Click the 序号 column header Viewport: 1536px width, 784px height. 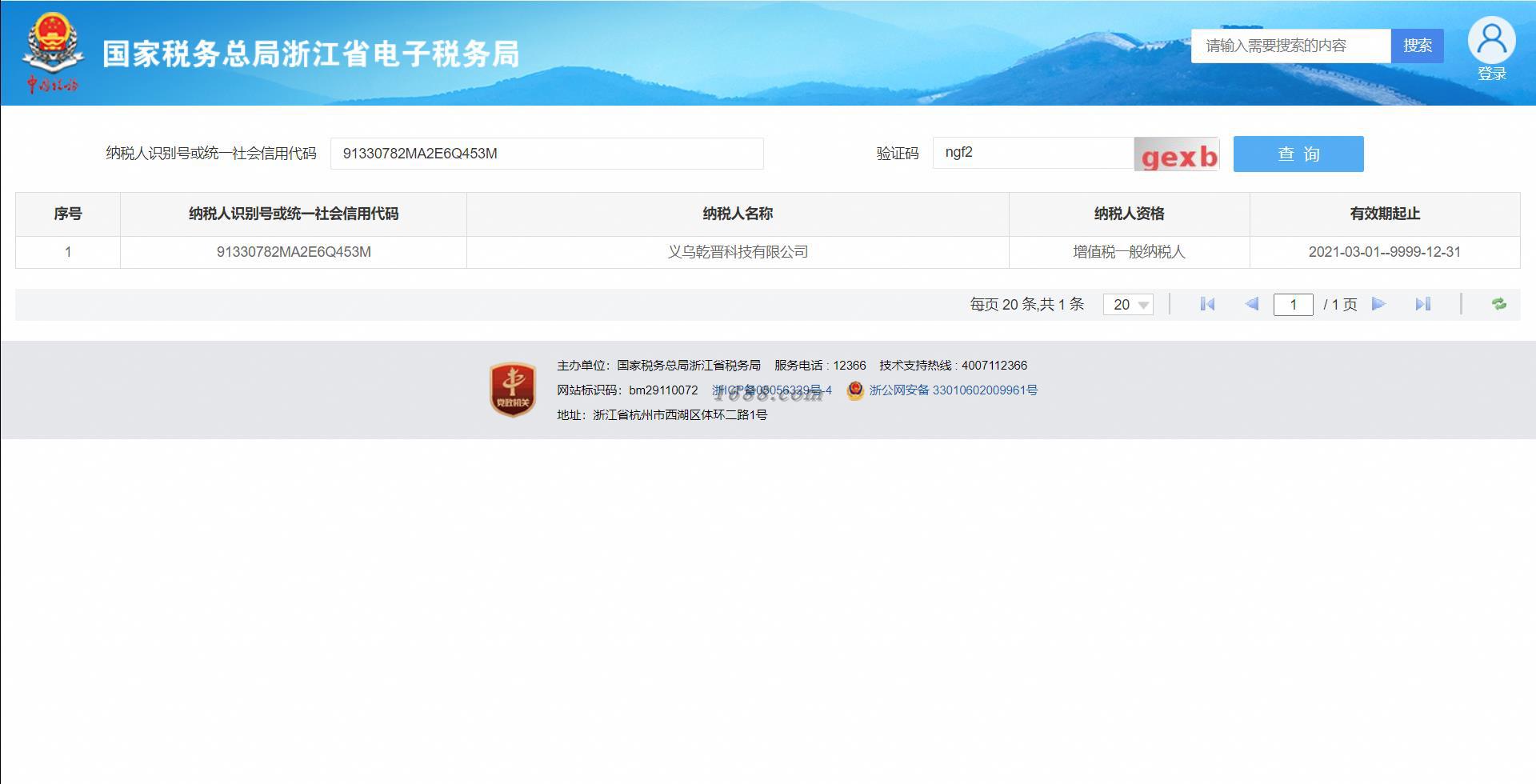(x=68, y=214)
